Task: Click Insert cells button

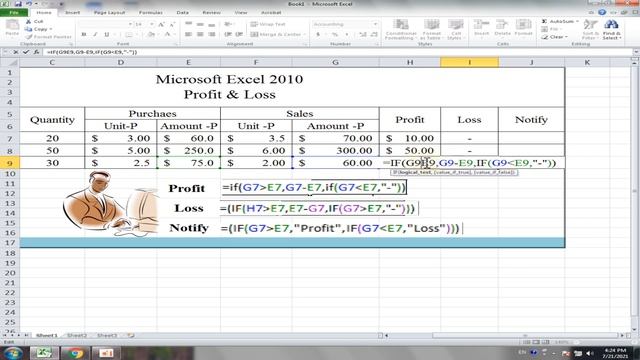Action: [x=481, y=28]
